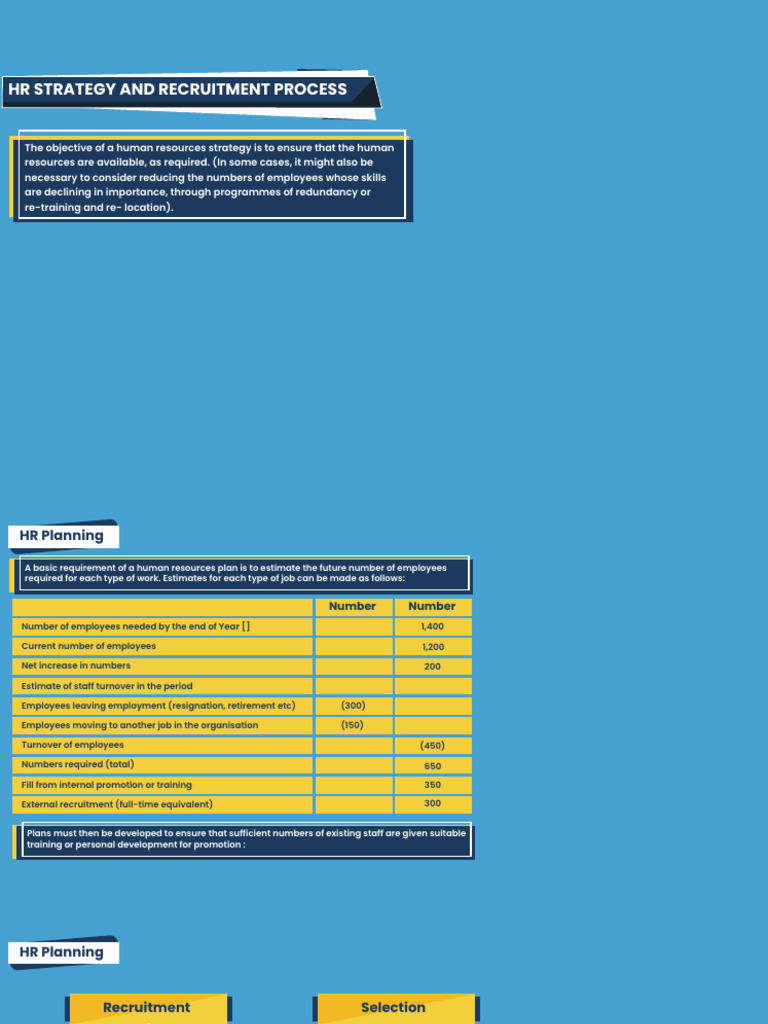Click 'Numbers required (total)' row label

click(x=78, y=764)
